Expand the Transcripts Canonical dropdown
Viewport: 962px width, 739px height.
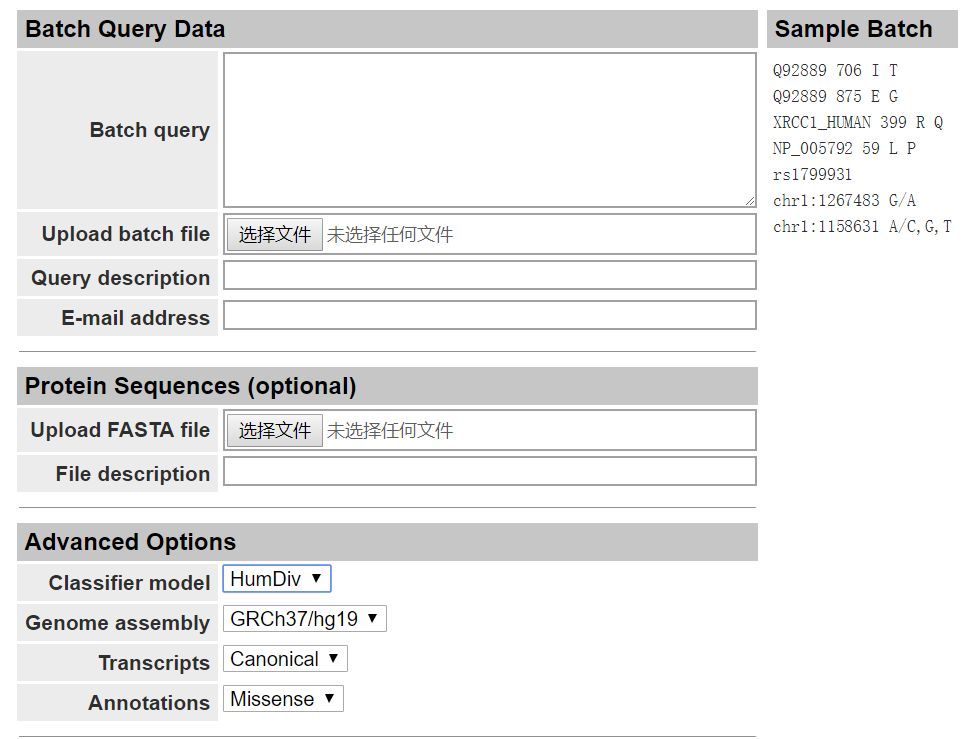pyautogui.click(x=285, y=659)
